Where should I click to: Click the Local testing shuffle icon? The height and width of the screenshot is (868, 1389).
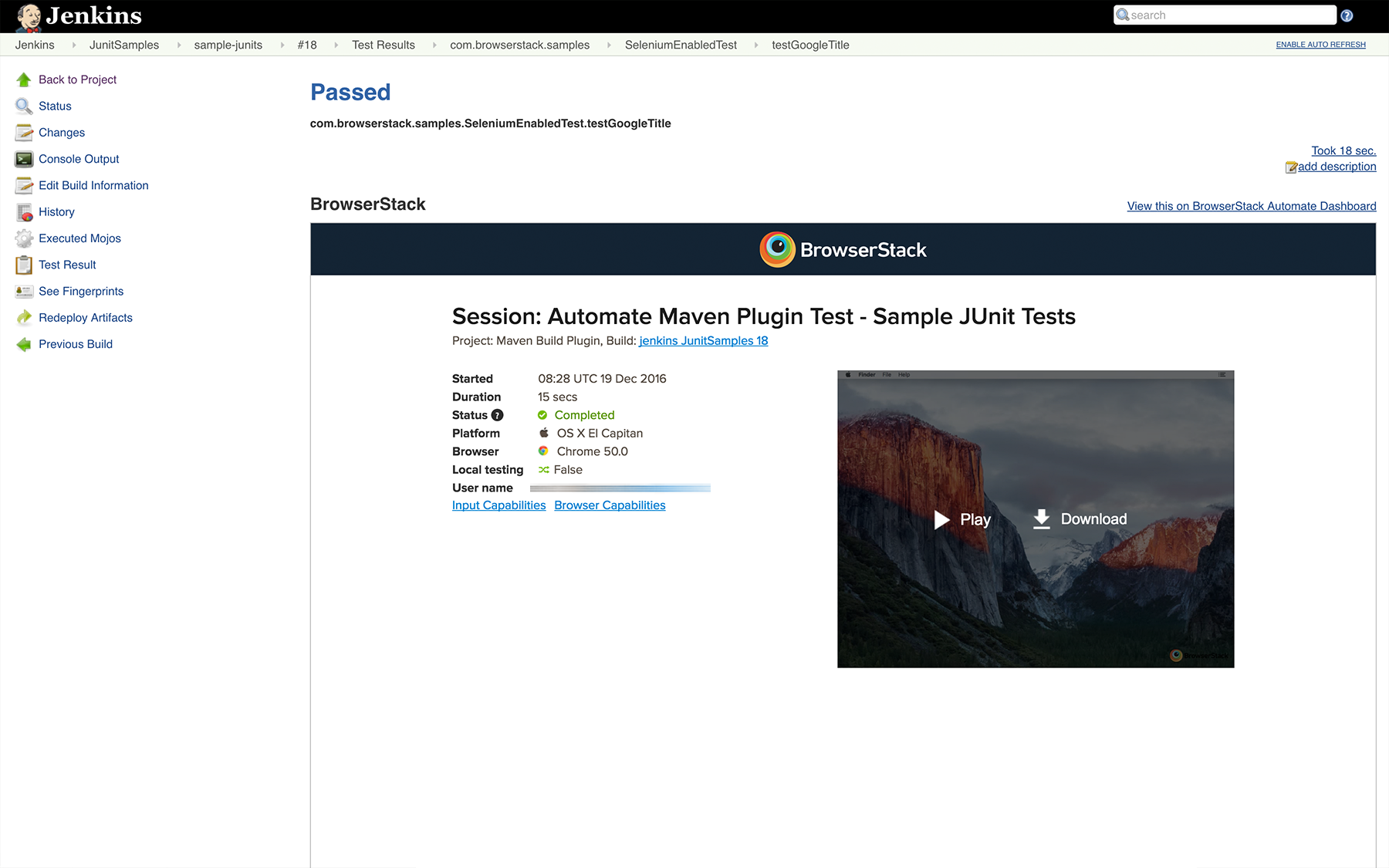pos(544,470)
